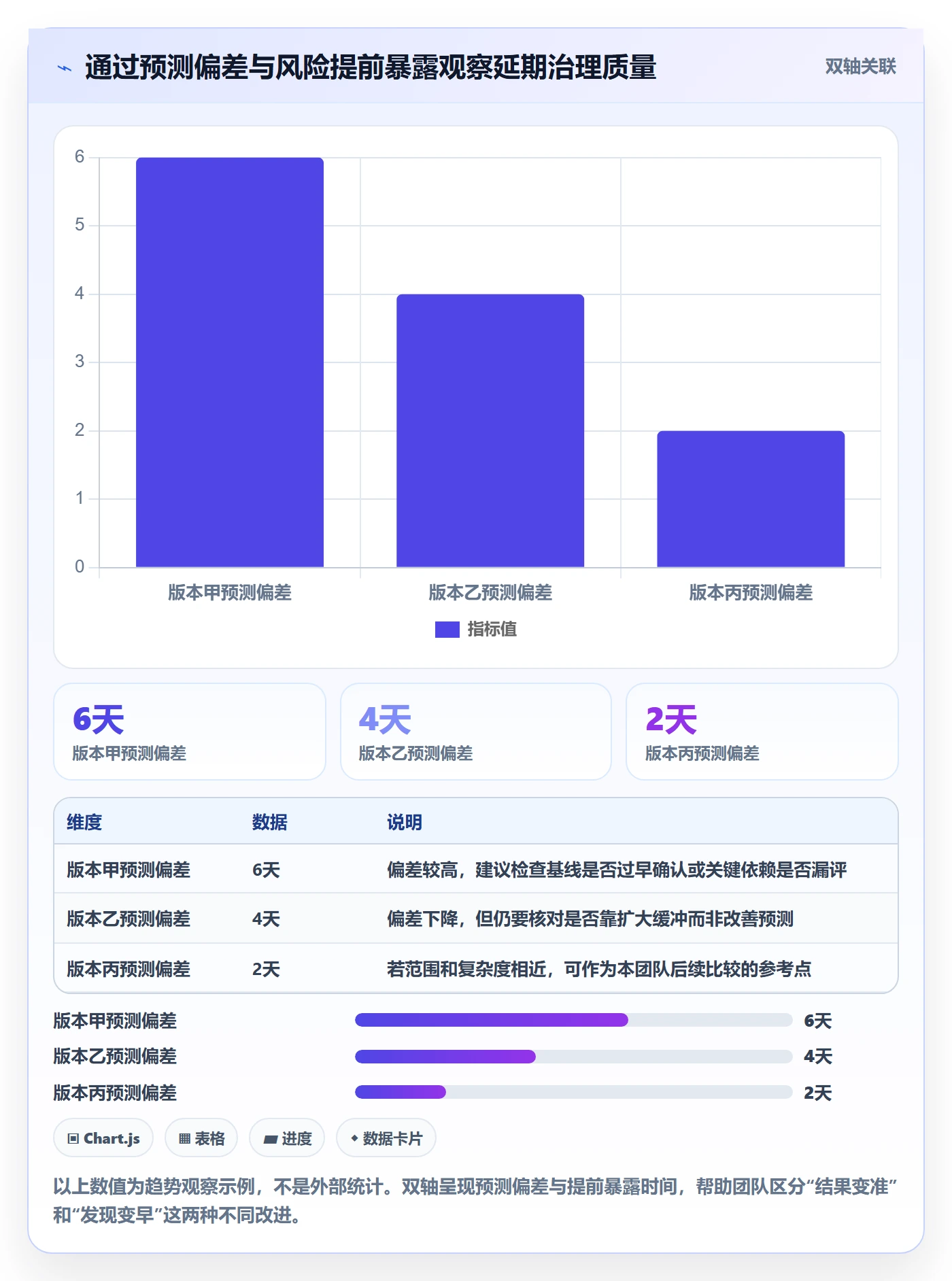Click the 数据卡片 tag chip
The height and width of the screenshot is (1281, 952).
[x=386, y=1138]
